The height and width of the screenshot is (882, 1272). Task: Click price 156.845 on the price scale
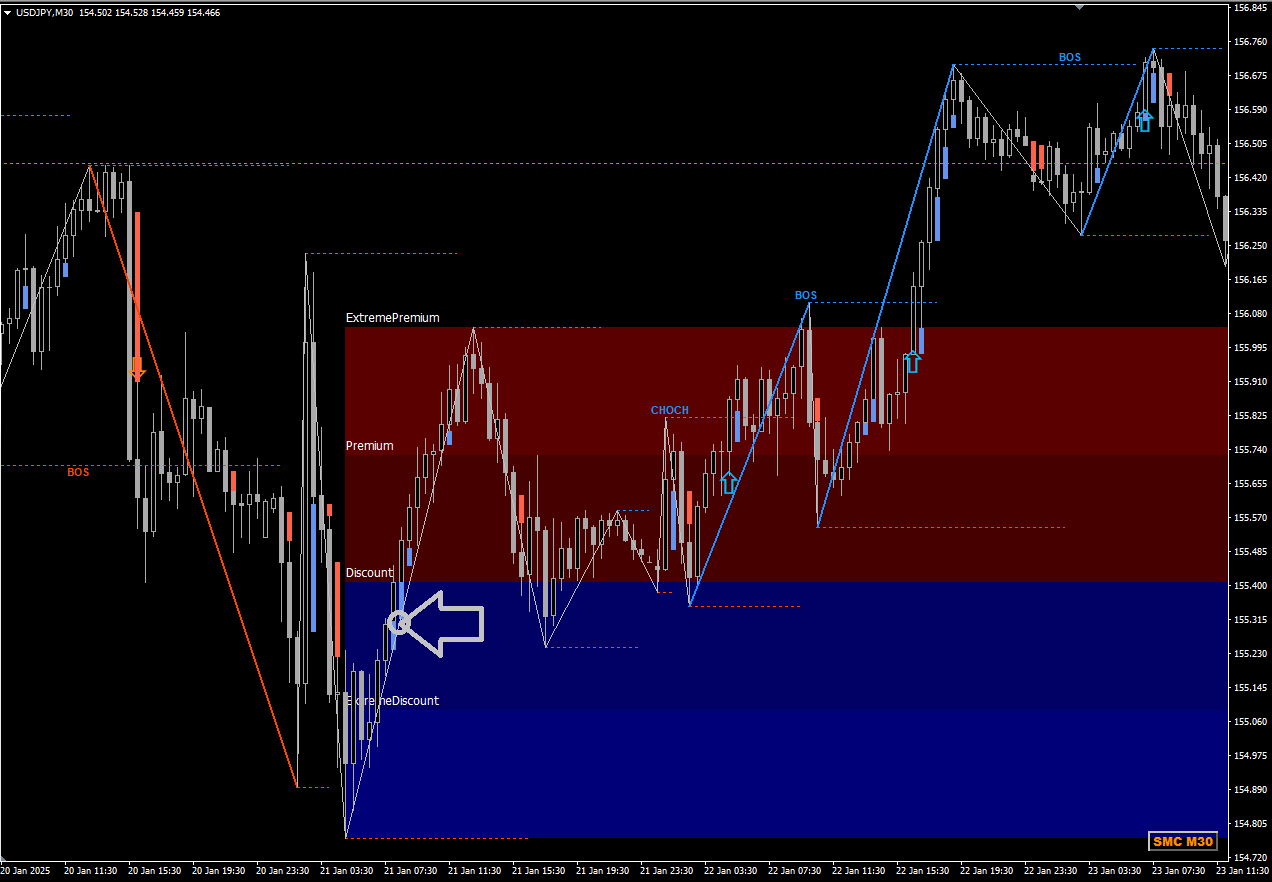pyautogui.click(x=1250, y=7)
